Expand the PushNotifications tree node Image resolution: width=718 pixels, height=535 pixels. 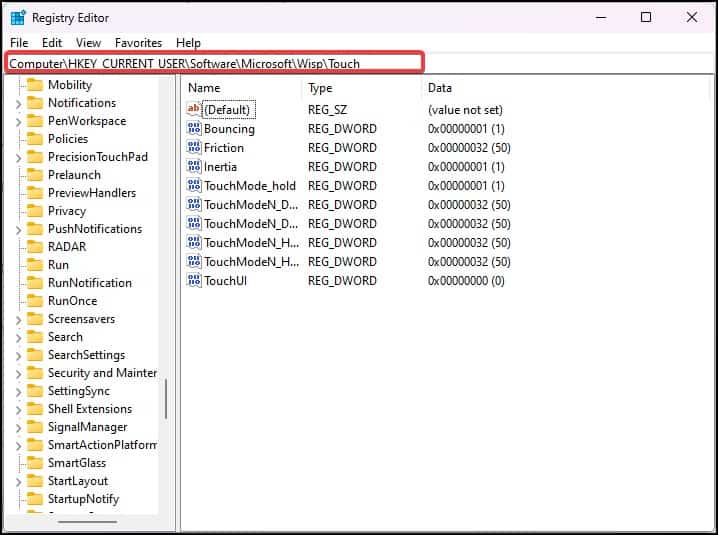pyautogui.click(x=18, y=230)
